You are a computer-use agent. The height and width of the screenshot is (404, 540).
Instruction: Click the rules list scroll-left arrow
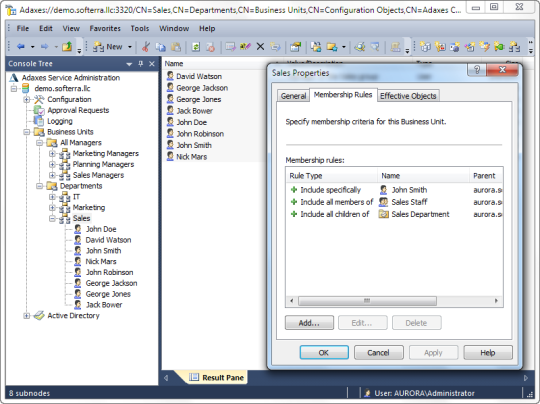click(292, 301)
